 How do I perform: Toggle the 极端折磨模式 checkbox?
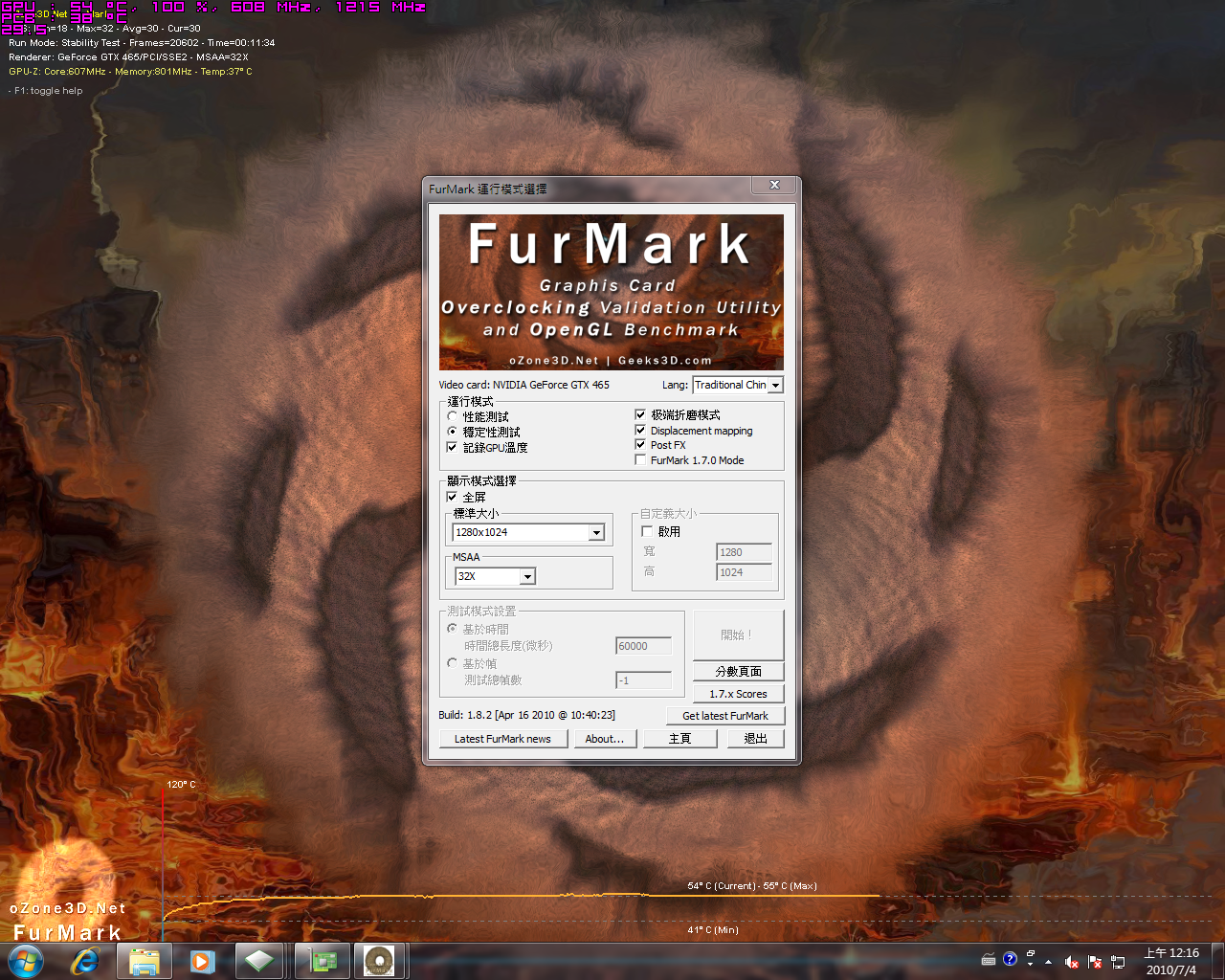640,414
